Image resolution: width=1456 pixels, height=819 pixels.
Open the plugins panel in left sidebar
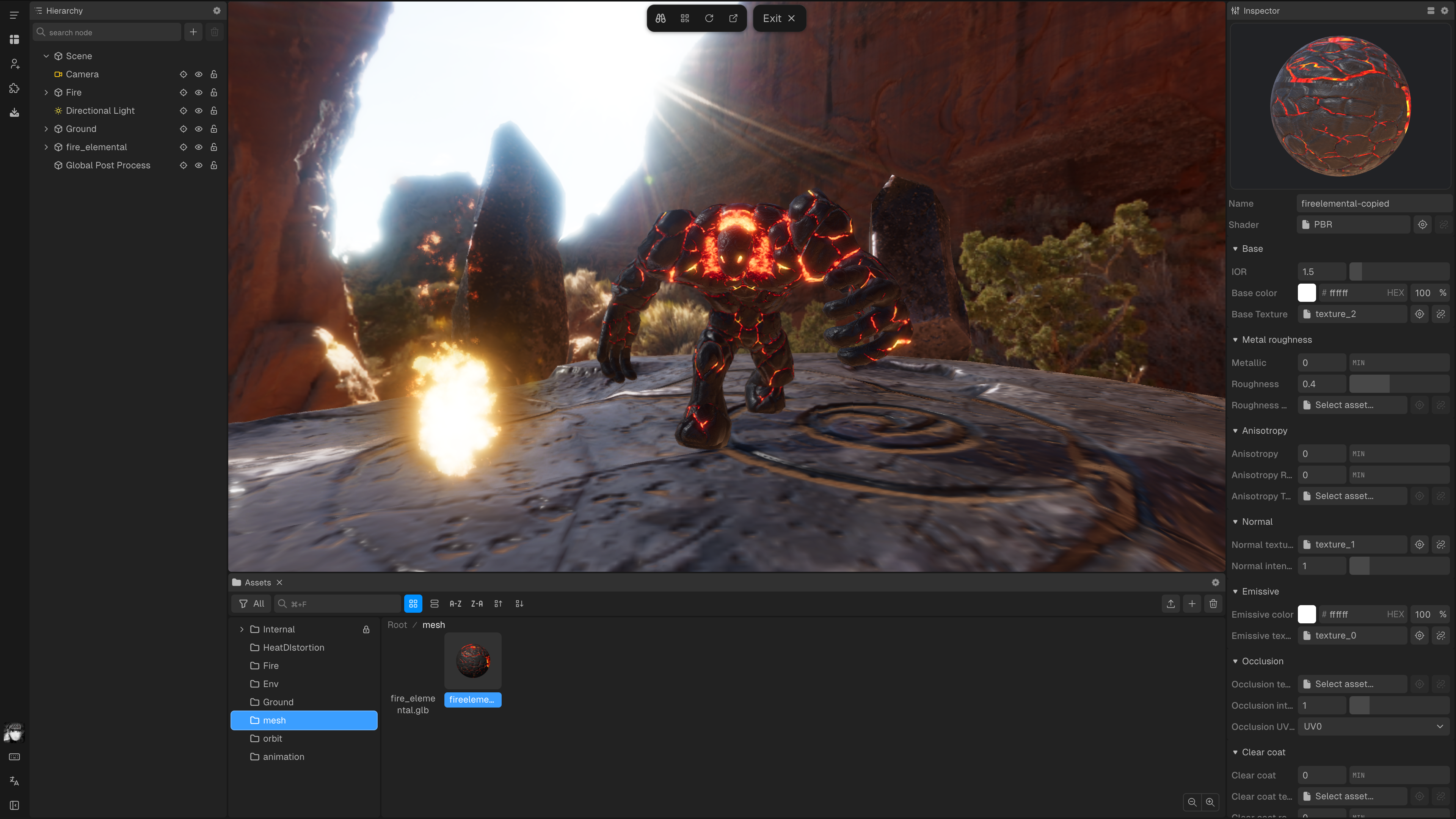(x=14, y=88)
